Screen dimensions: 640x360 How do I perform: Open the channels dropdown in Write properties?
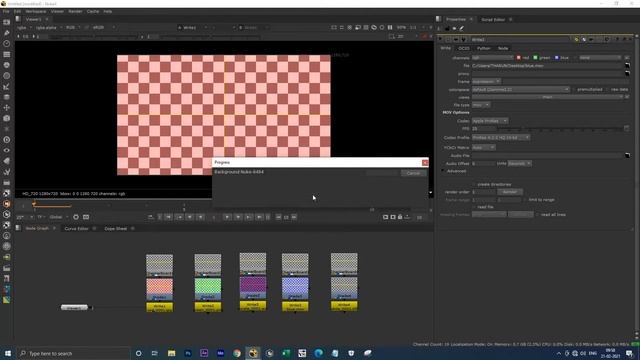[492, 58]
